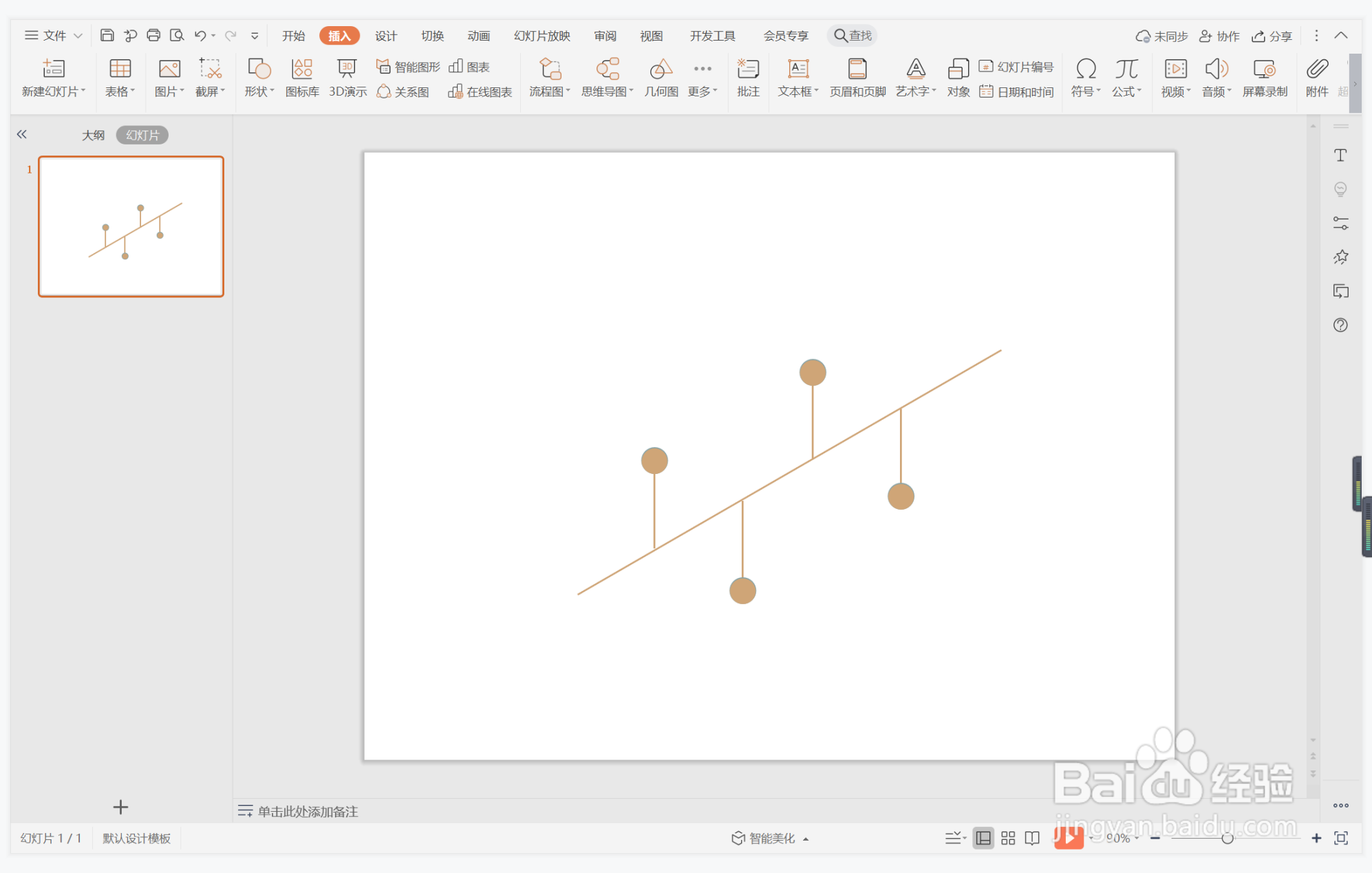1372x873 pixels.
Task: Switch to reading view in status bar
Action: (x=1032, y=838)
